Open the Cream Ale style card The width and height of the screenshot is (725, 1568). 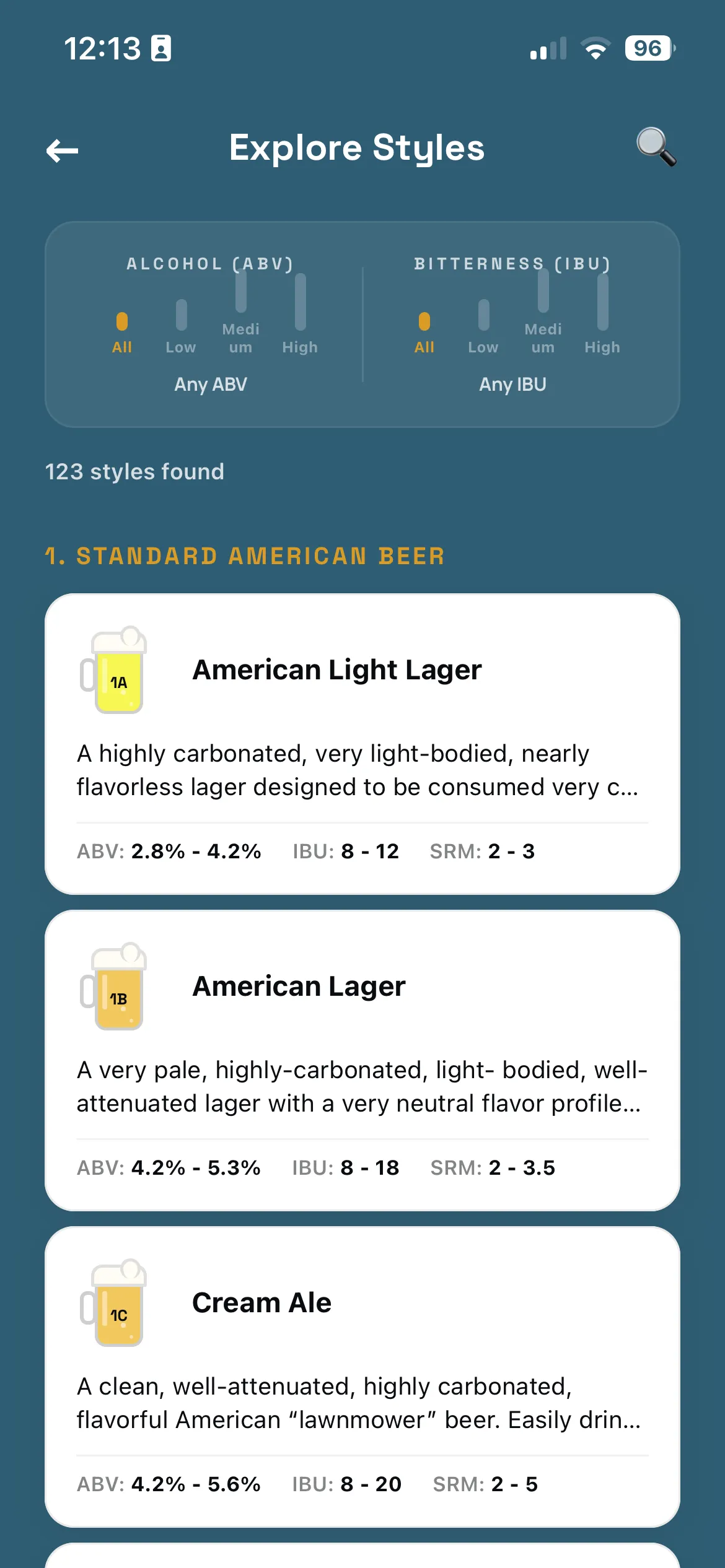[362, 1377]
